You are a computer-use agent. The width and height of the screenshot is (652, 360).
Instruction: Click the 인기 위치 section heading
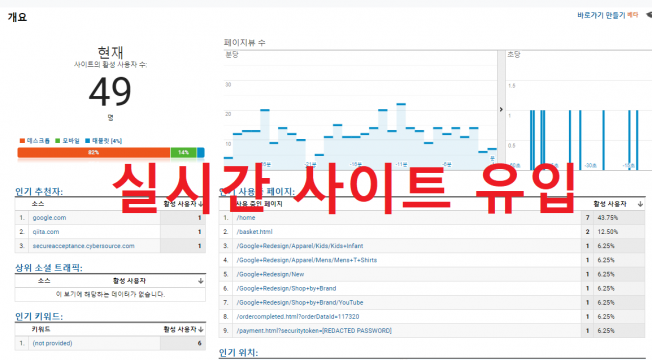238,353
